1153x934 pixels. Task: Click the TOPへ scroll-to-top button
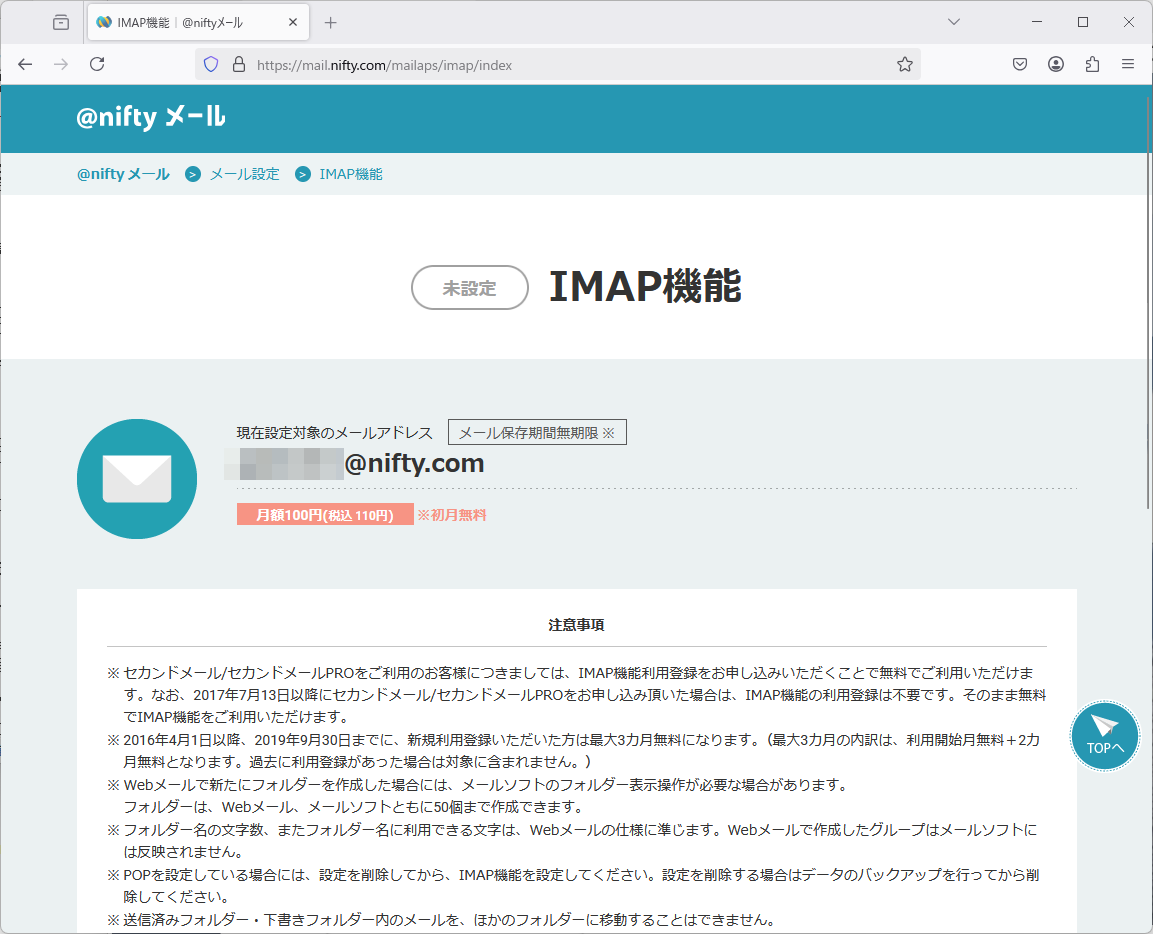pyautogui.click(x=1104, y=737)
